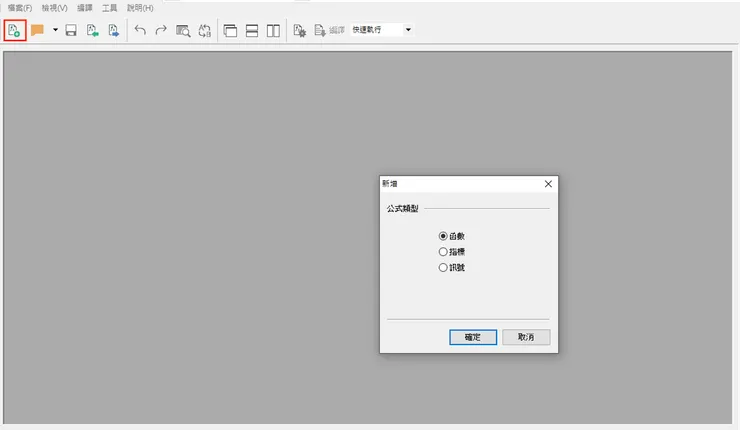Click the script settings gear icon
Image resolution: width=740 pixels, height=430 pixels.
pos(300,31)
